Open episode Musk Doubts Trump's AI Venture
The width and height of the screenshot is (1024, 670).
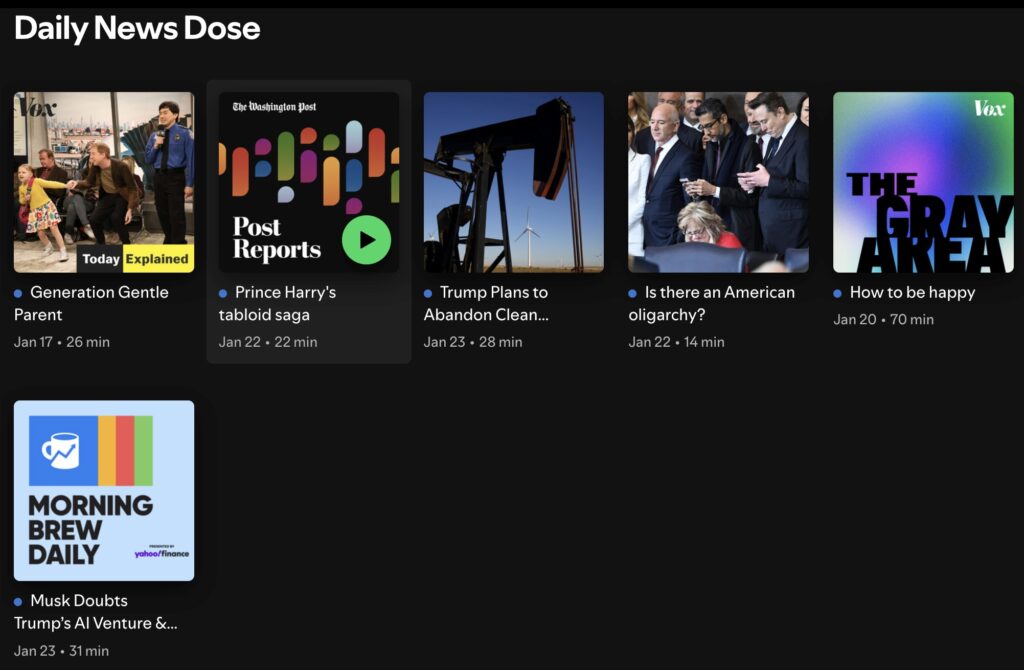pyautogui.click(x=95, y=612)
